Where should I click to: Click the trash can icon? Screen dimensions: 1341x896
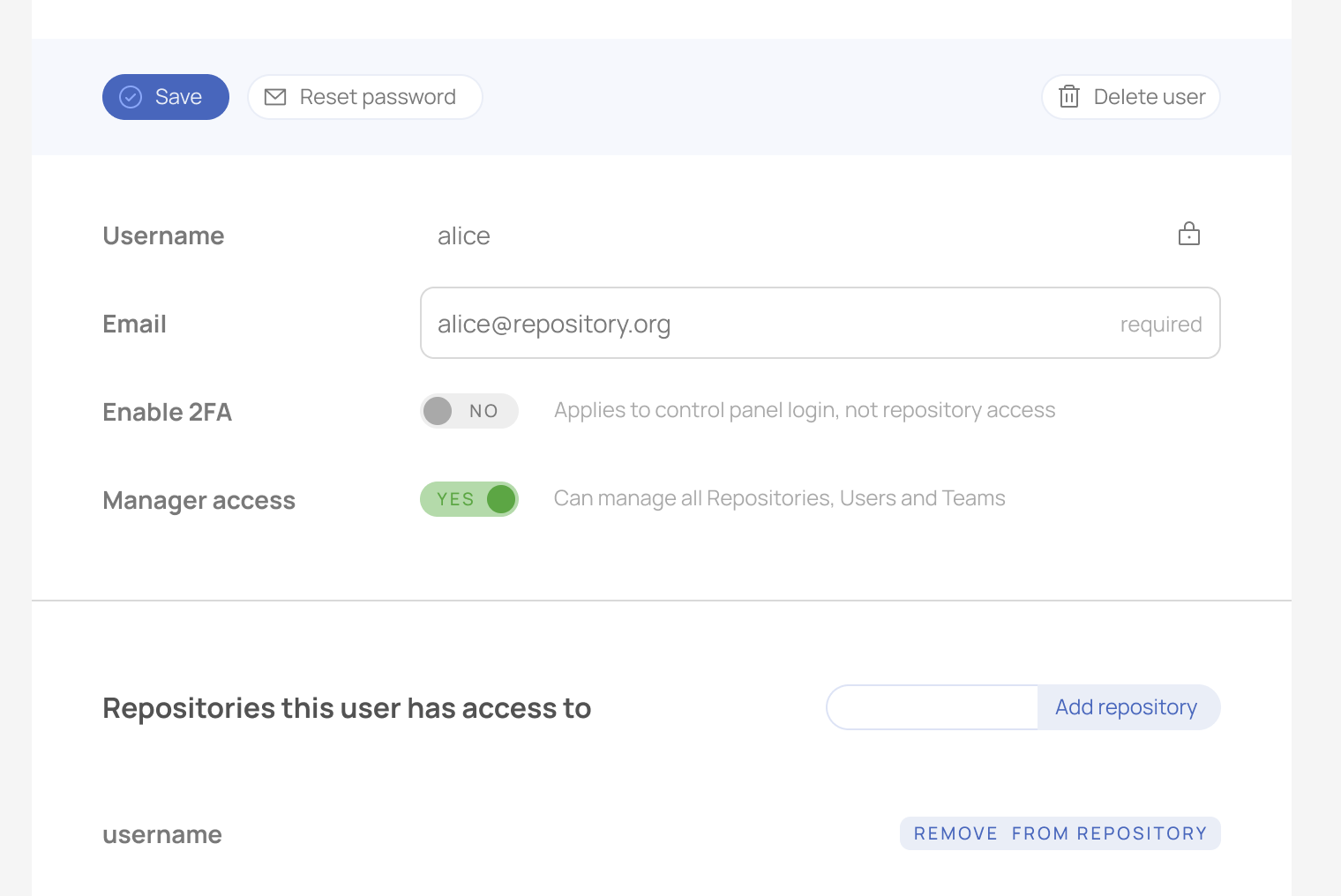coord(1069,97)
